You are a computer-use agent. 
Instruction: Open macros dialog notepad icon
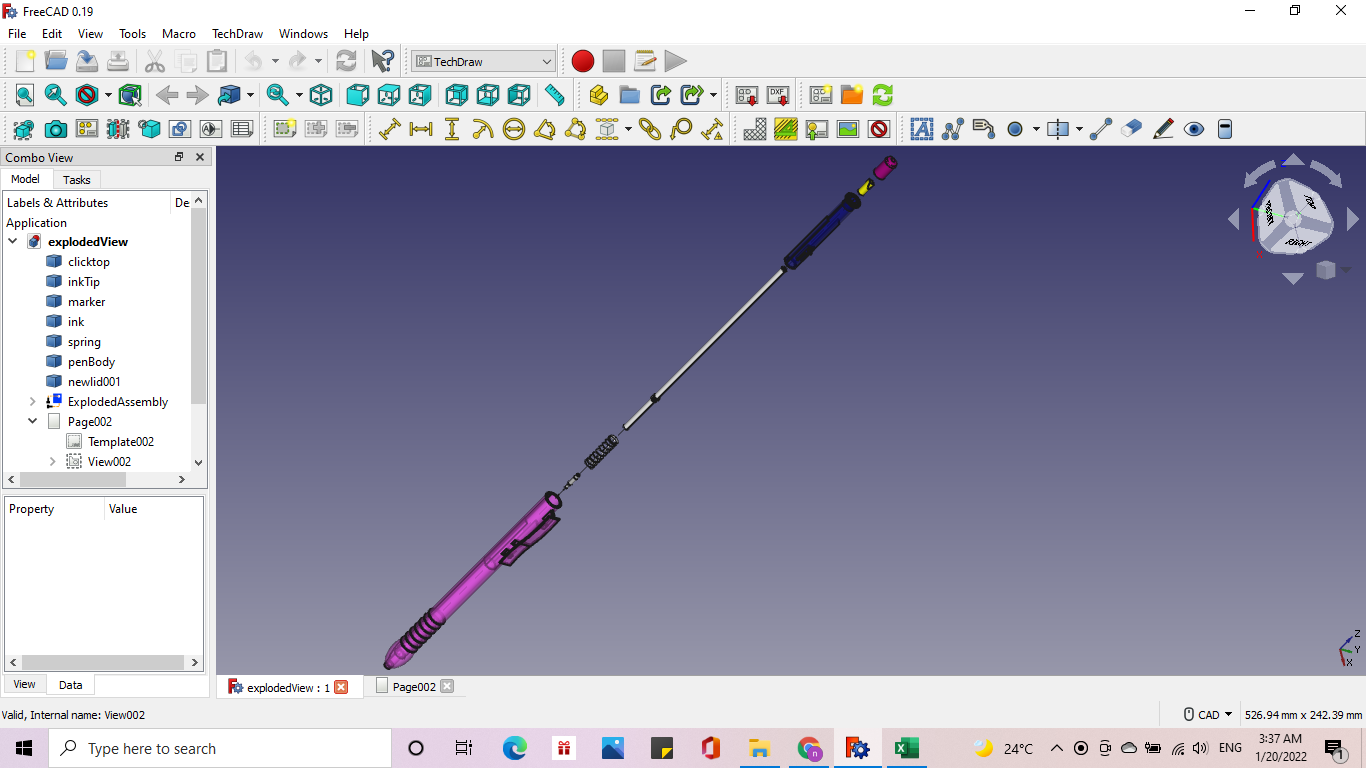tap(645, 61)
